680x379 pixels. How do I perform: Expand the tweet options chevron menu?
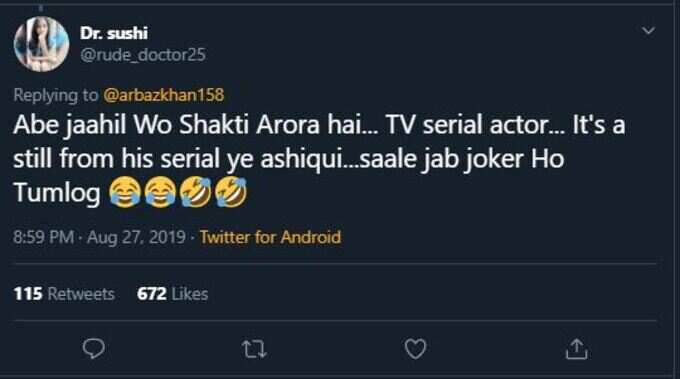tap(648, 31)
